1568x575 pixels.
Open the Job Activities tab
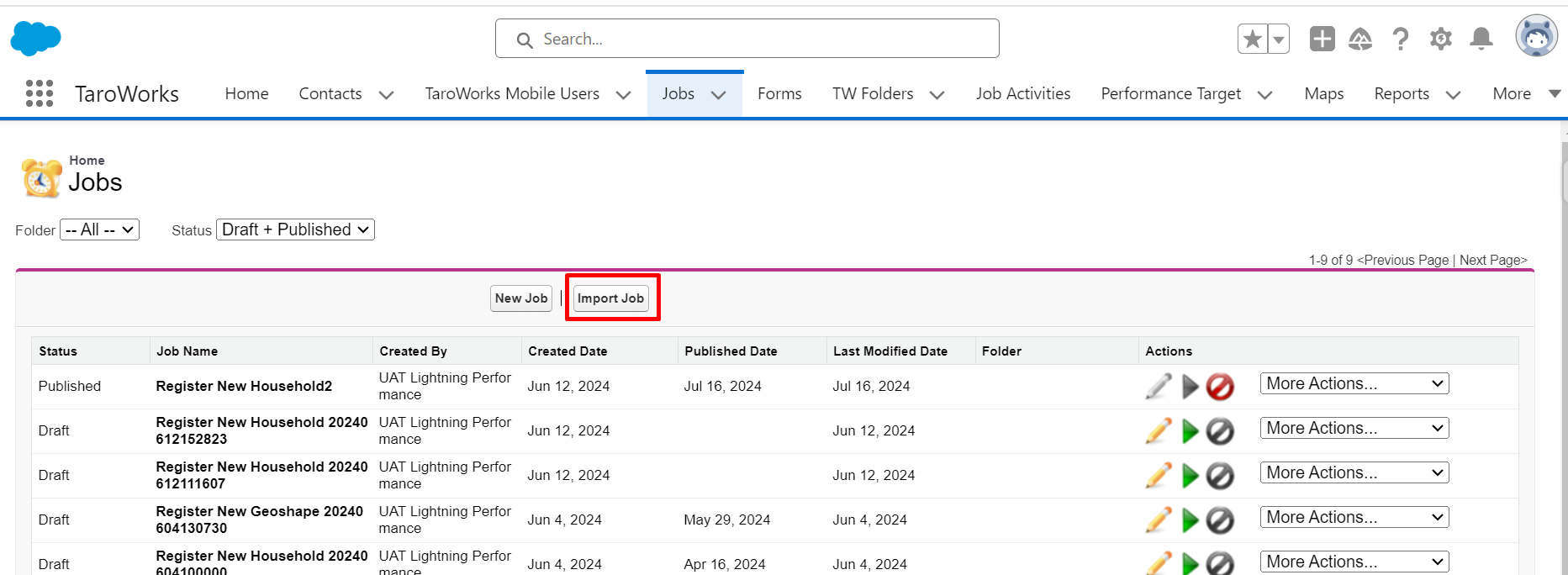pos(1022,93)
